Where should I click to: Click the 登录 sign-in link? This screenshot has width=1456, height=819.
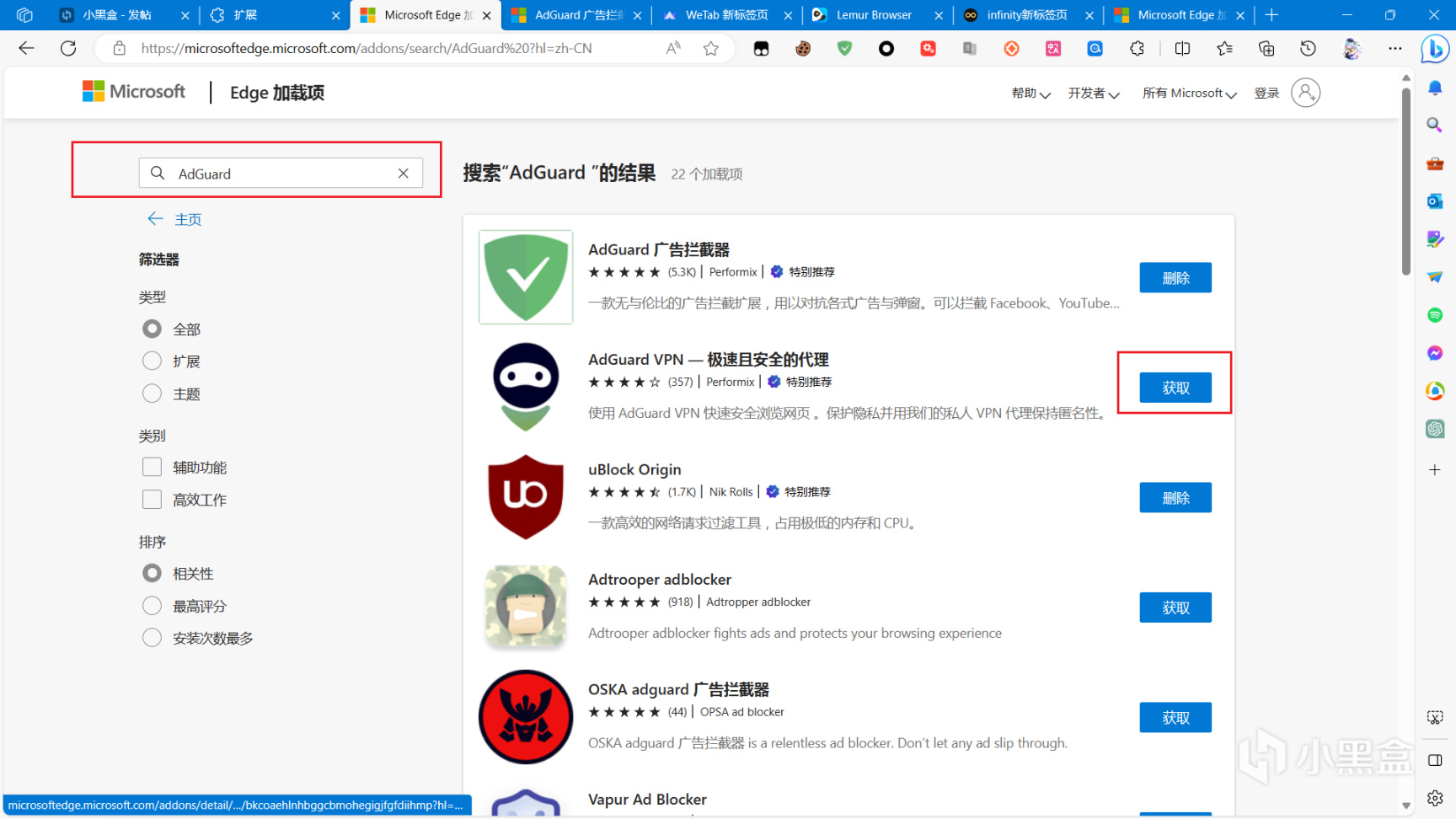(1266, 93)
